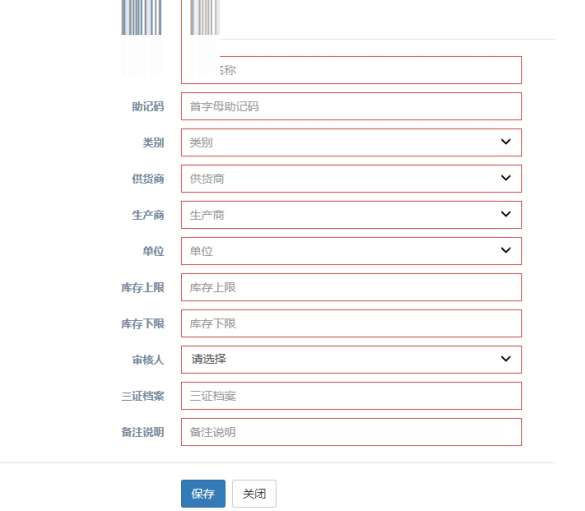
Task: Click the chevron arrow in 供货商 field
Action: [506, 178]
